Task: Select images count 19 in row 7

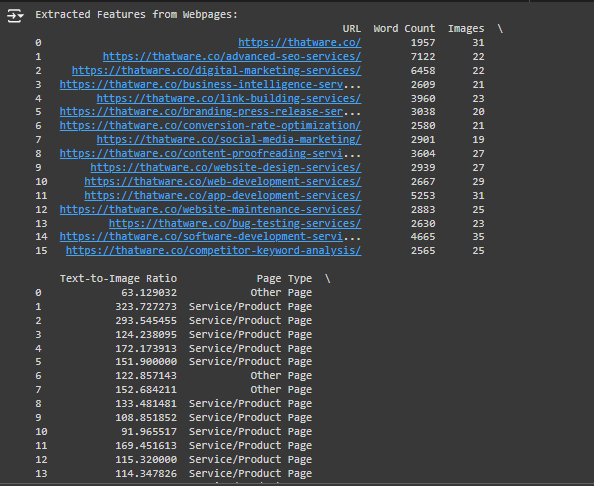Action: coord(478,140)
